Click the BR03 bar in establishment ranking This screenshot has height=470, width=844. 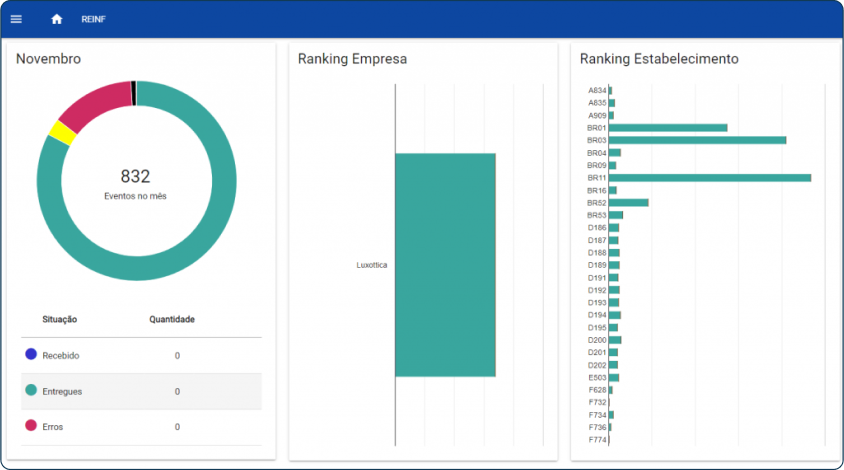click(697, 140)
